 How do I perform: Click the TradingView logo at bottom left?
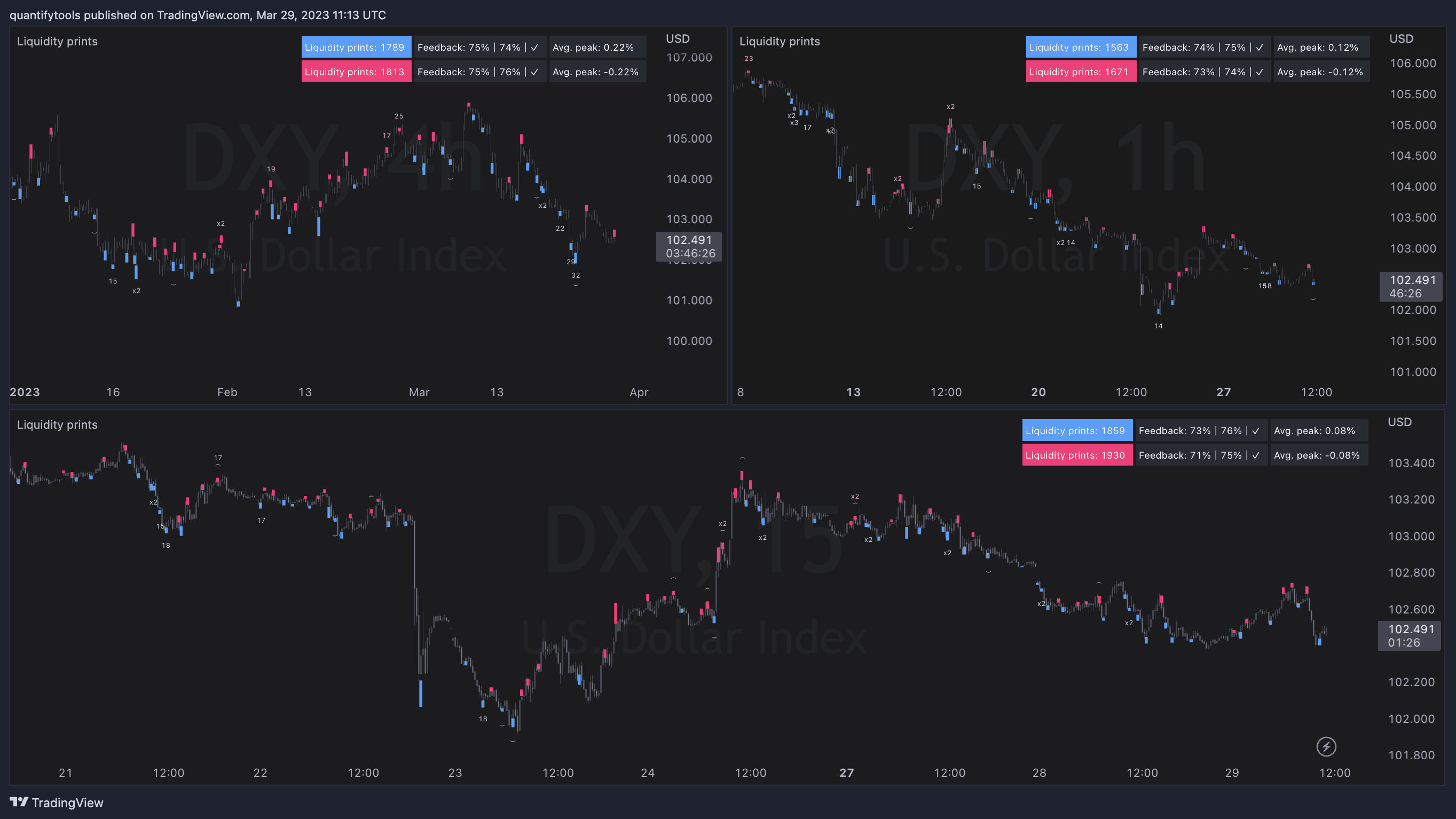pos(57,802)
